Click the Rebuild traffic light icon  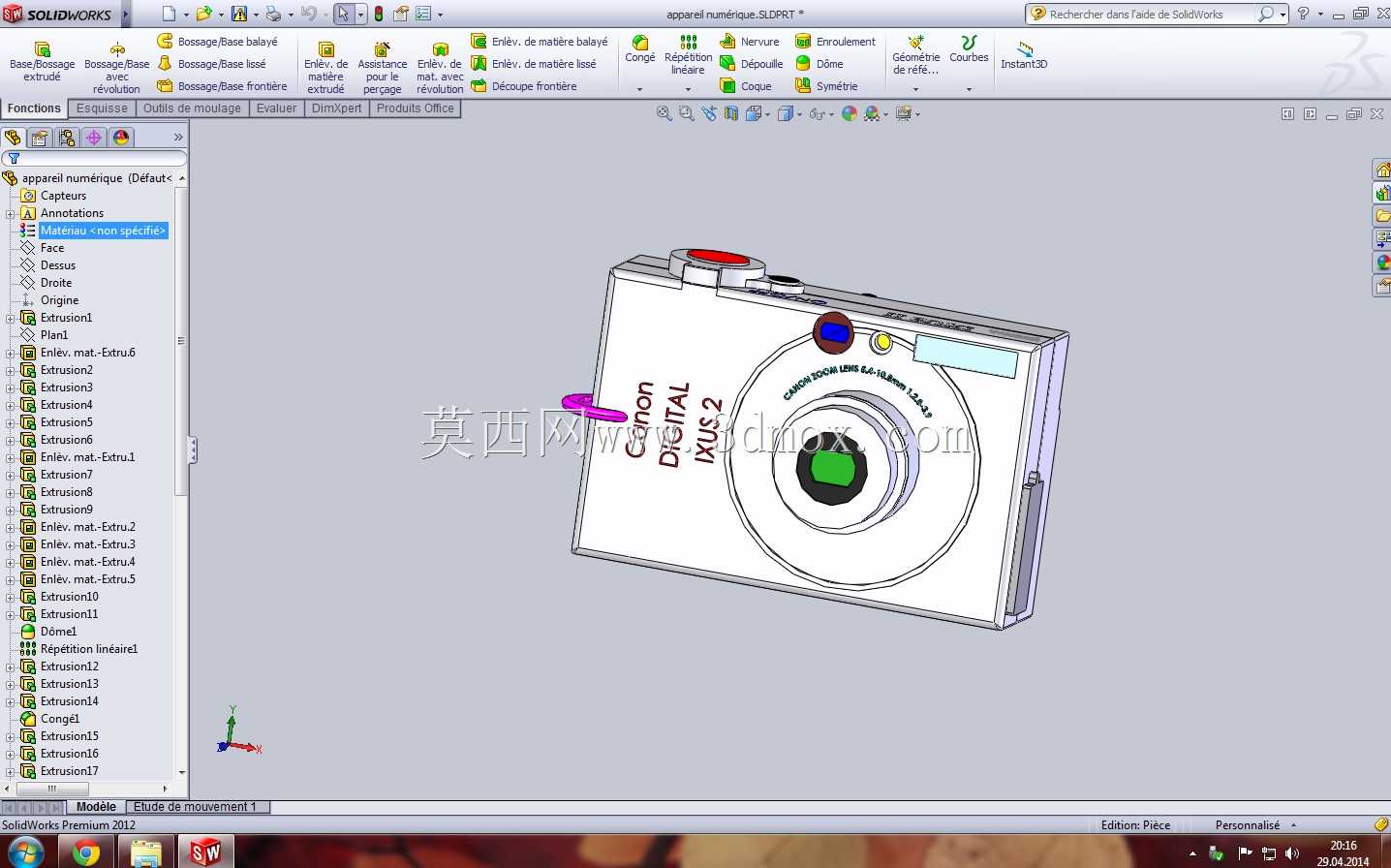[x=379, y=14]
